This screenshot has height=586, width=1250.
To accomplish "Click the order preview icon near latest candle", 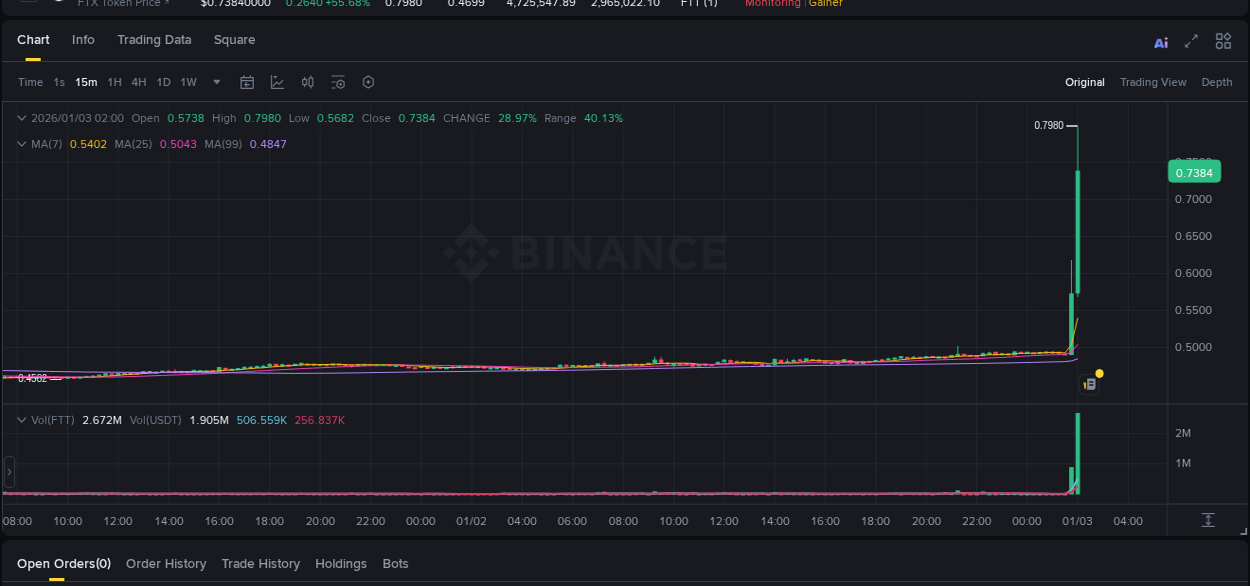I will point(1089,382).
